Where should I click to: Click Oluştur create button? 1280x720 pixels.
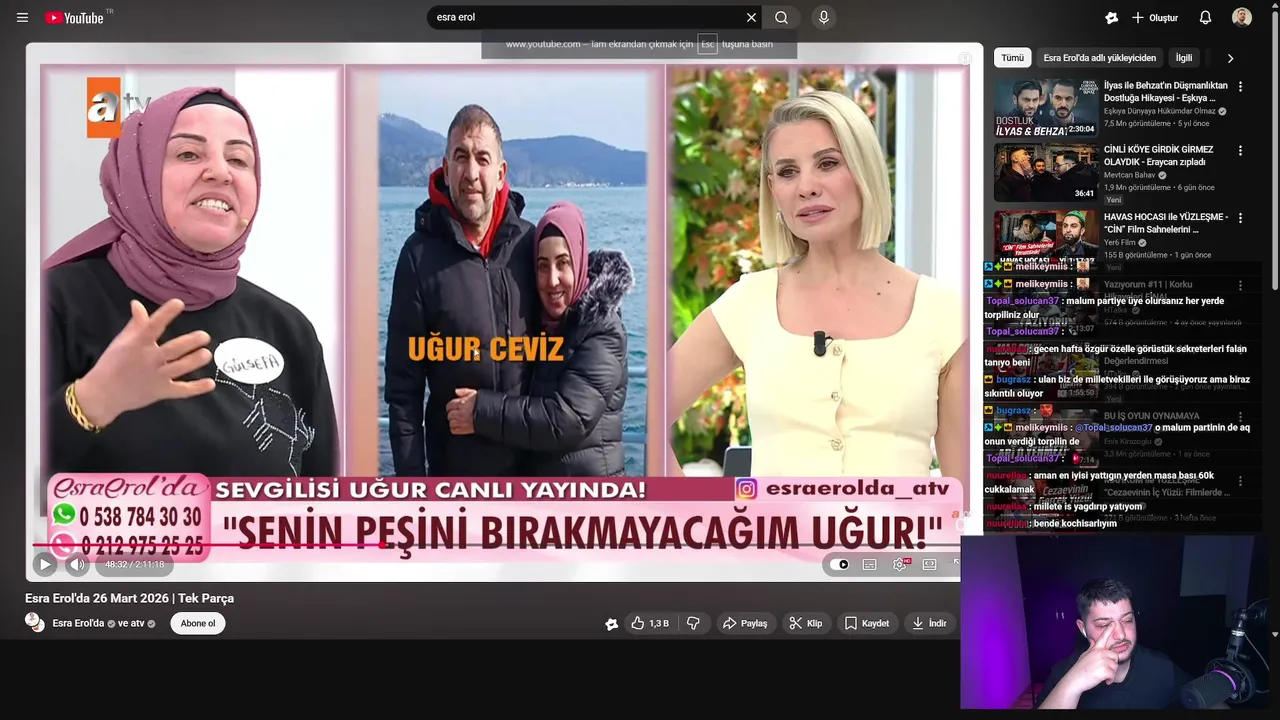1155,17
